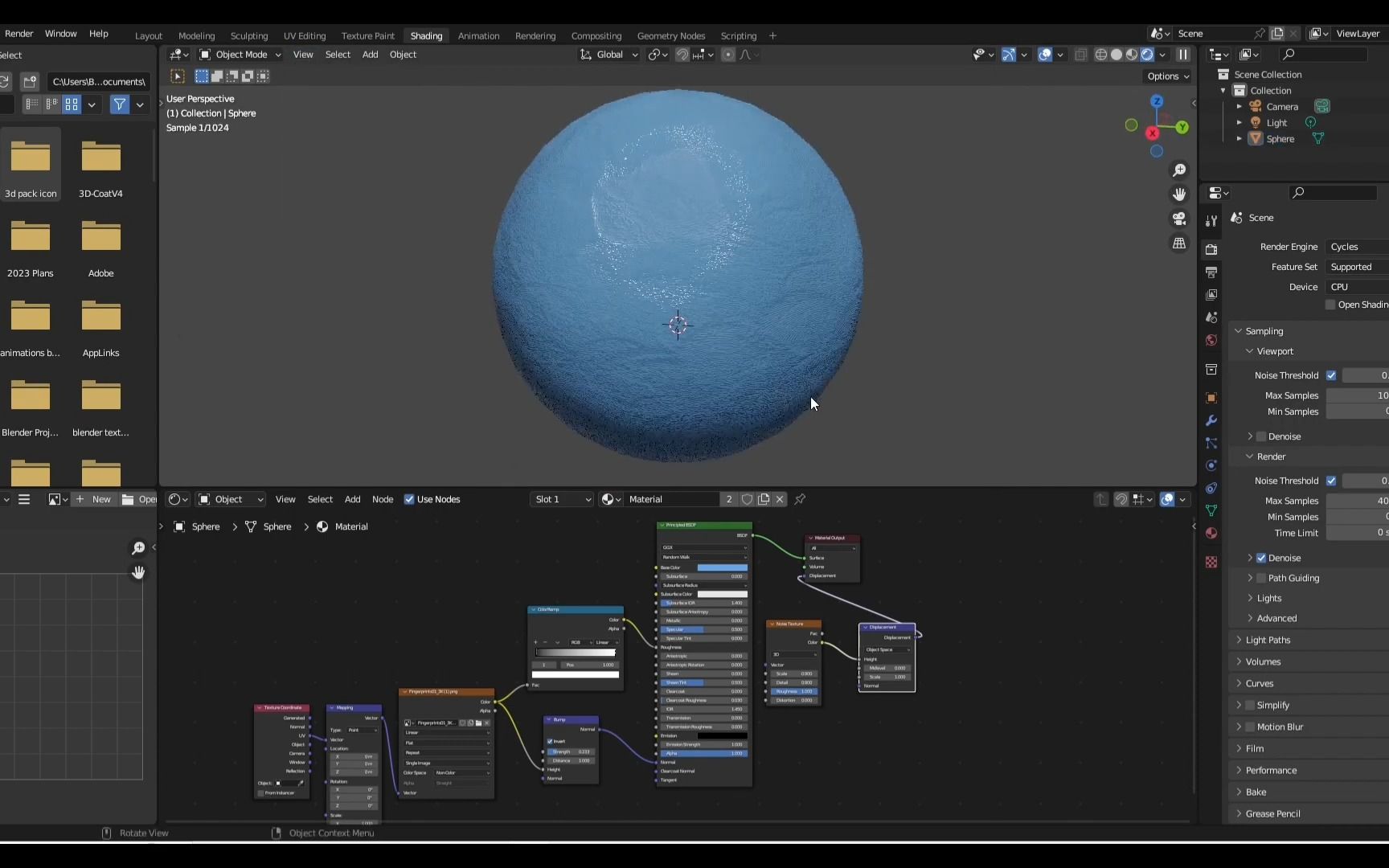The height and width of the screenshot is (868, 1389).
Task: Uncheck Denoise under Render sampling
Action: (1260, 557)
